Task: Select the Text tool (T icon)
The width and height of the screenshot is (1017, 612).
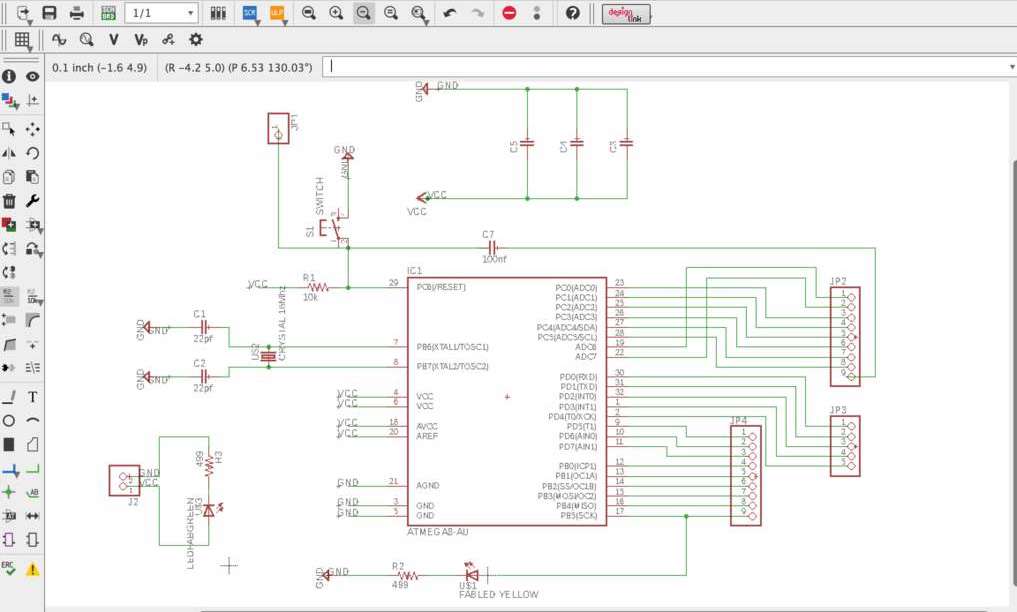Action: 32,397
